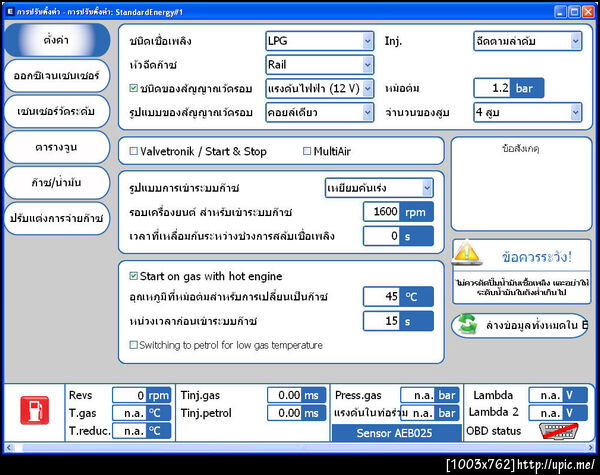Click the red fuel pump icon
Viewport: 600px width, 475px height.
click(34, 410)
